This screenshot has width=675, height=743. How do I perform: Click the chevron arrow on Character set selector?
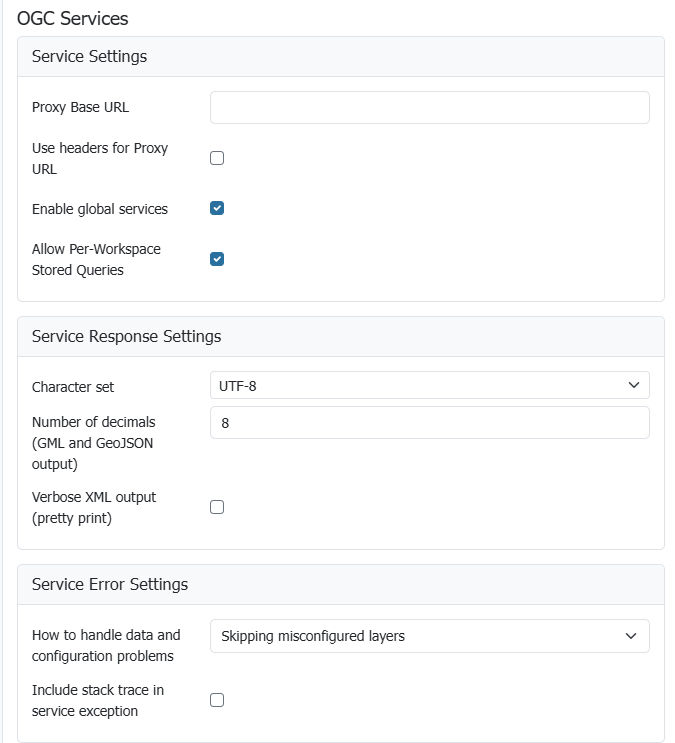(632, 385)
